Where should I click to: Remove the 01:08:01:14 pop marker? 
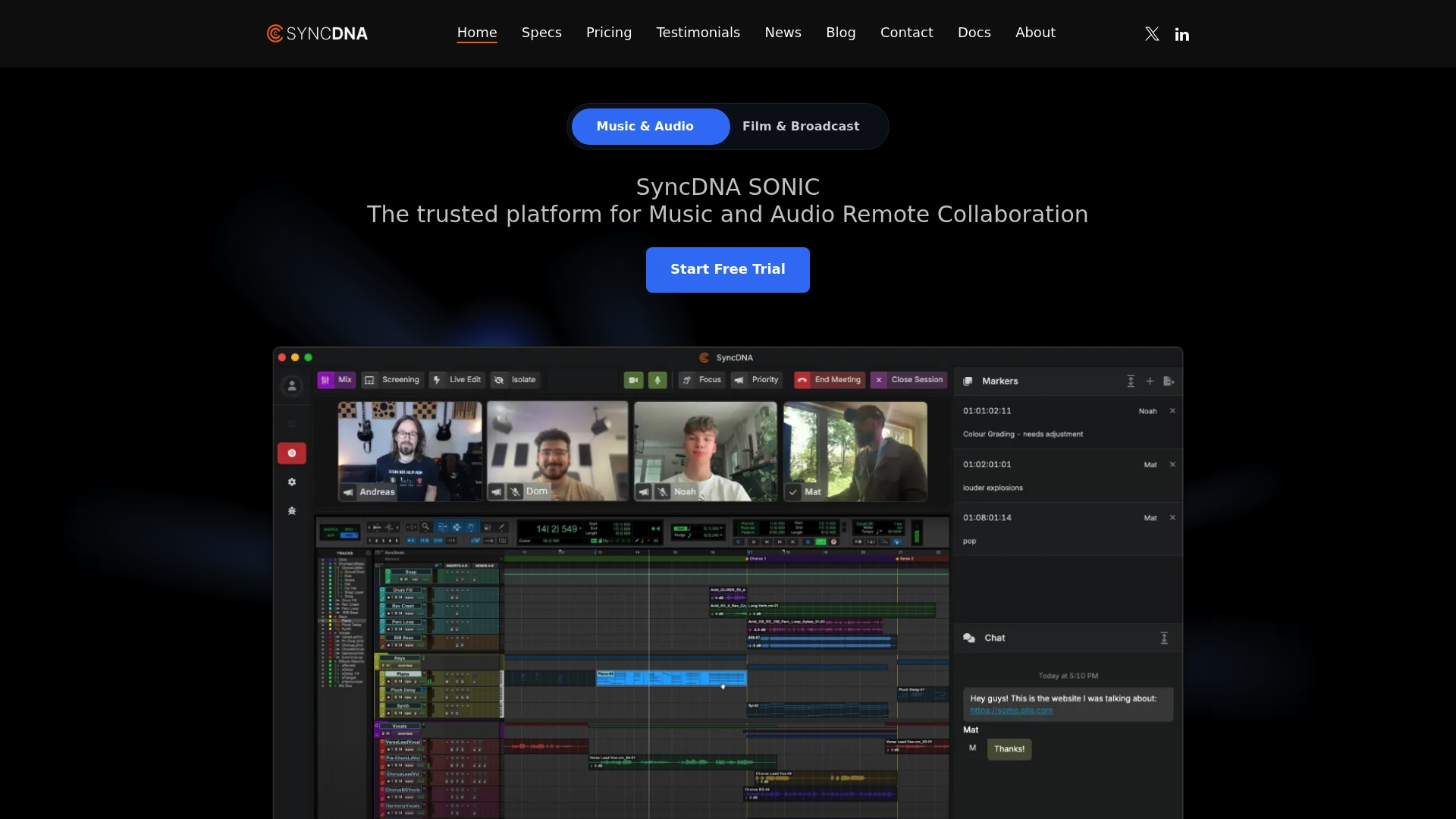click(x=1172, y=518)
